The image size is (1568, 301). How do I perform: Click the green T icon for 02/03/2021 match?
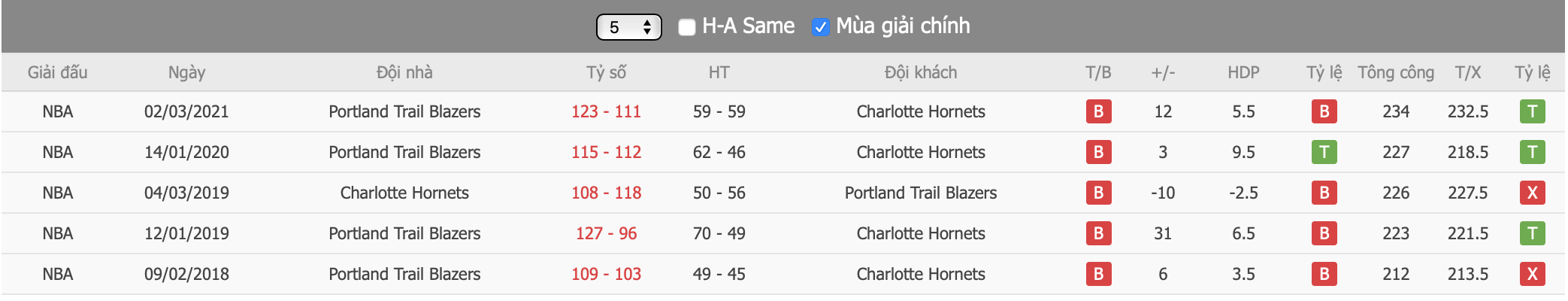(1532, 112)
